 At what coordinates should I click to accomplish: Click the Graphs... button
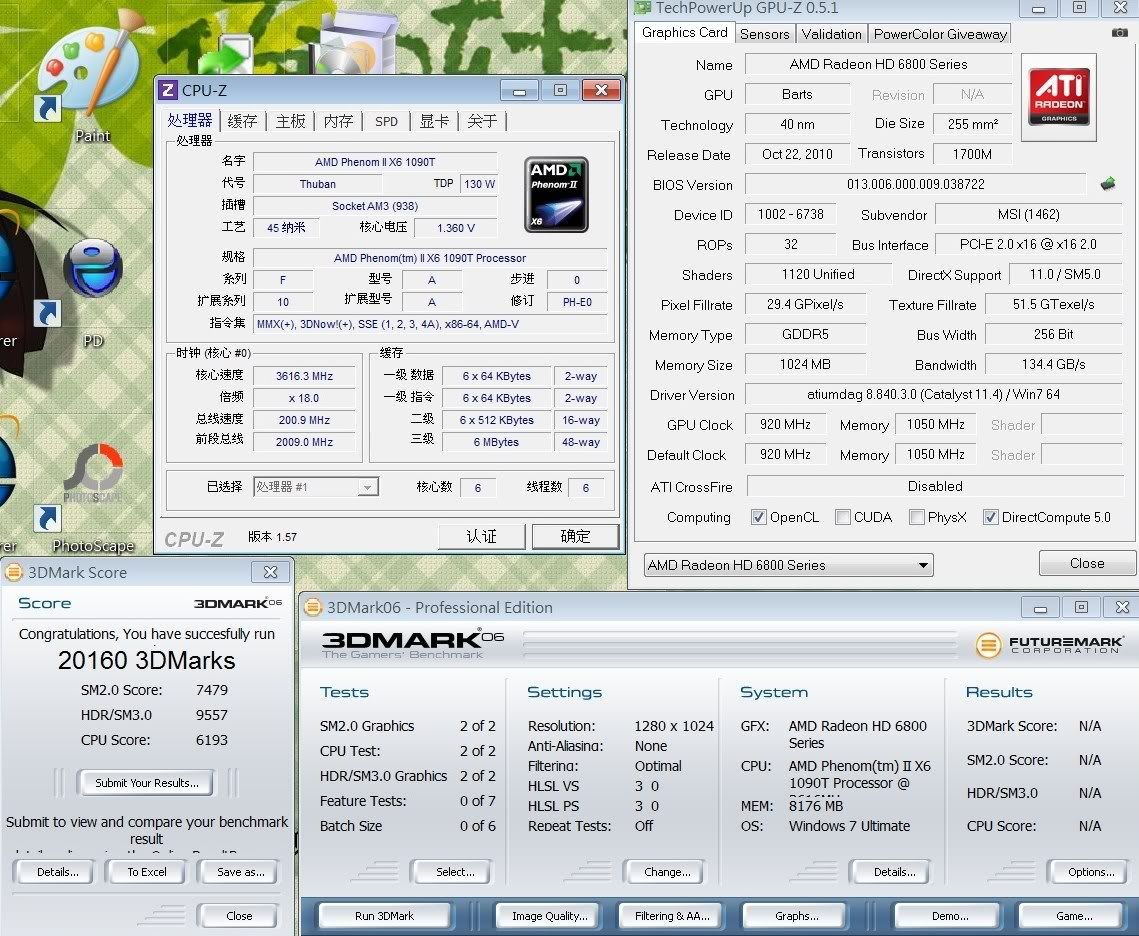coord(796,916)
